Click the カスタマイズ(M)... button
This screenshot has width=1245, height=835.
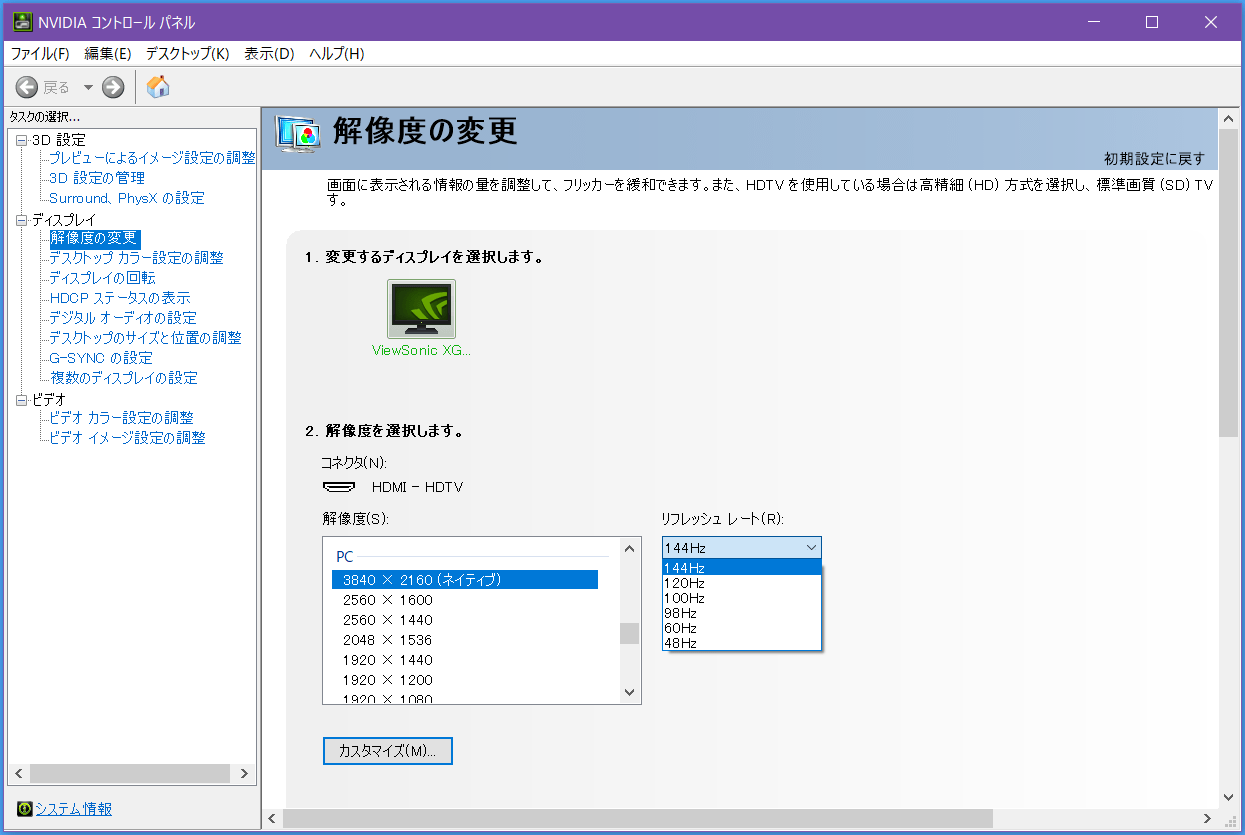pyautogui.click(x=388, y=751)
